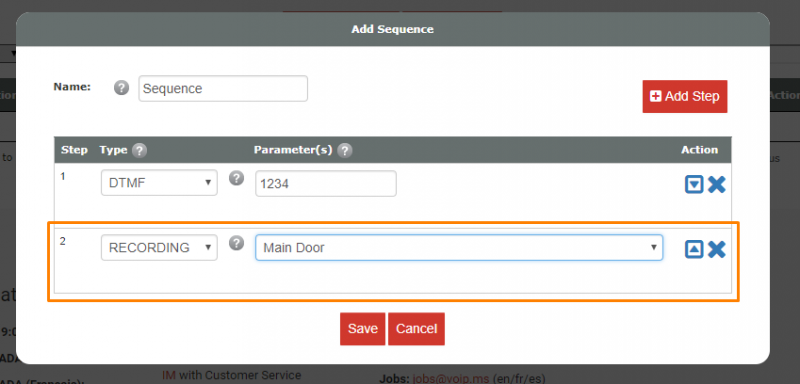Open the Main Door recording dropdown
This screenshot has width=800, height=384.
[x=459, y=248]
